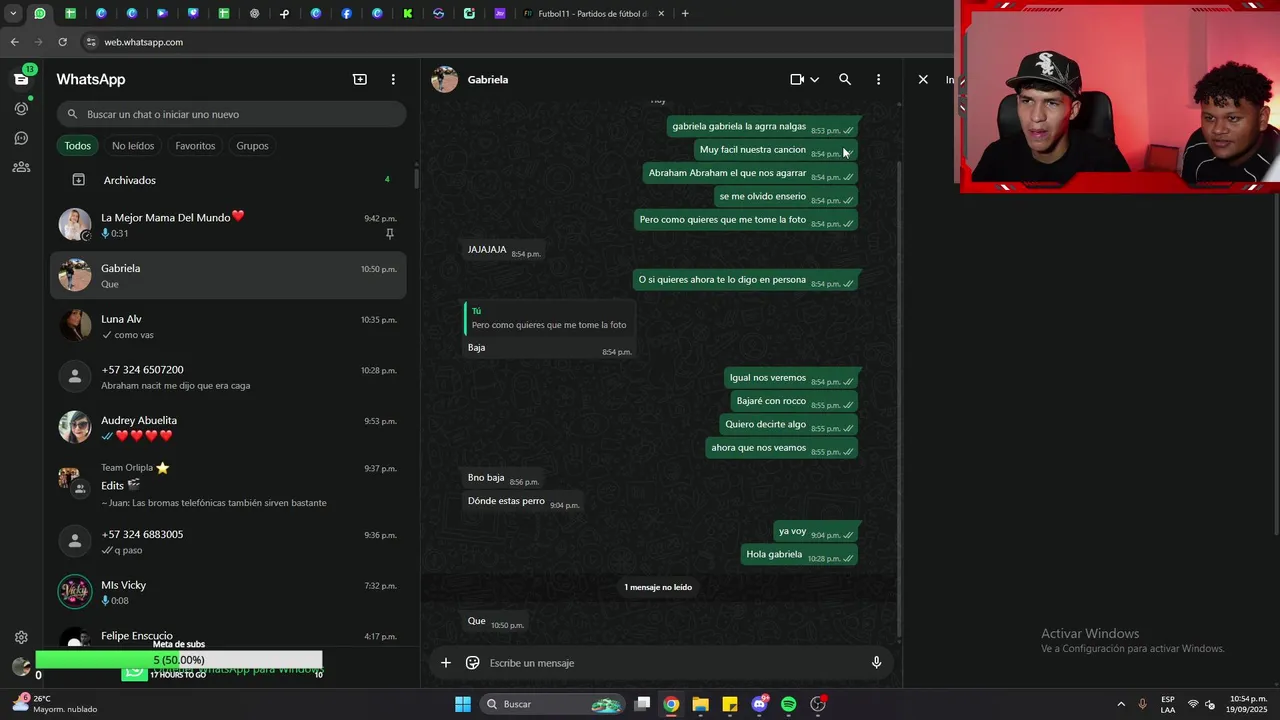Start a new chat with the plus icon
1280x720 pixels.
[x=360, y=79]
